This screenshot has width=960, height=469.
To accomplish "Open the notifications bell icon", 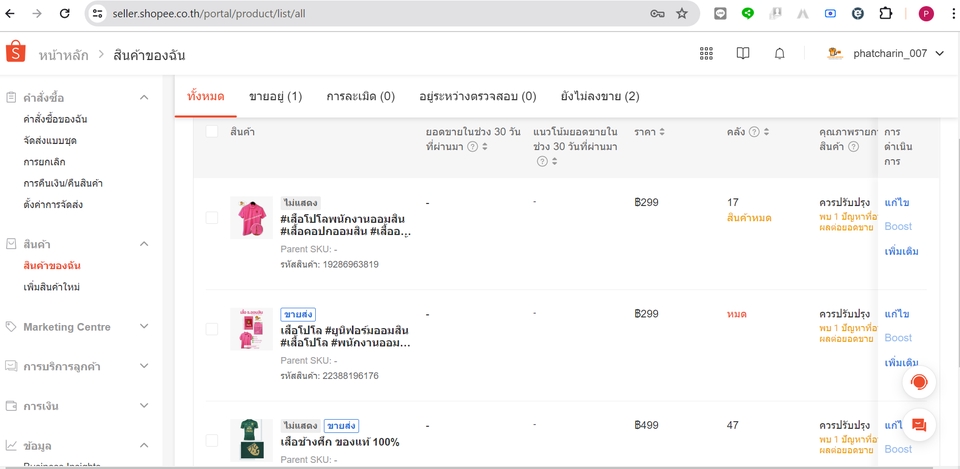I will [x=779, y=53].
